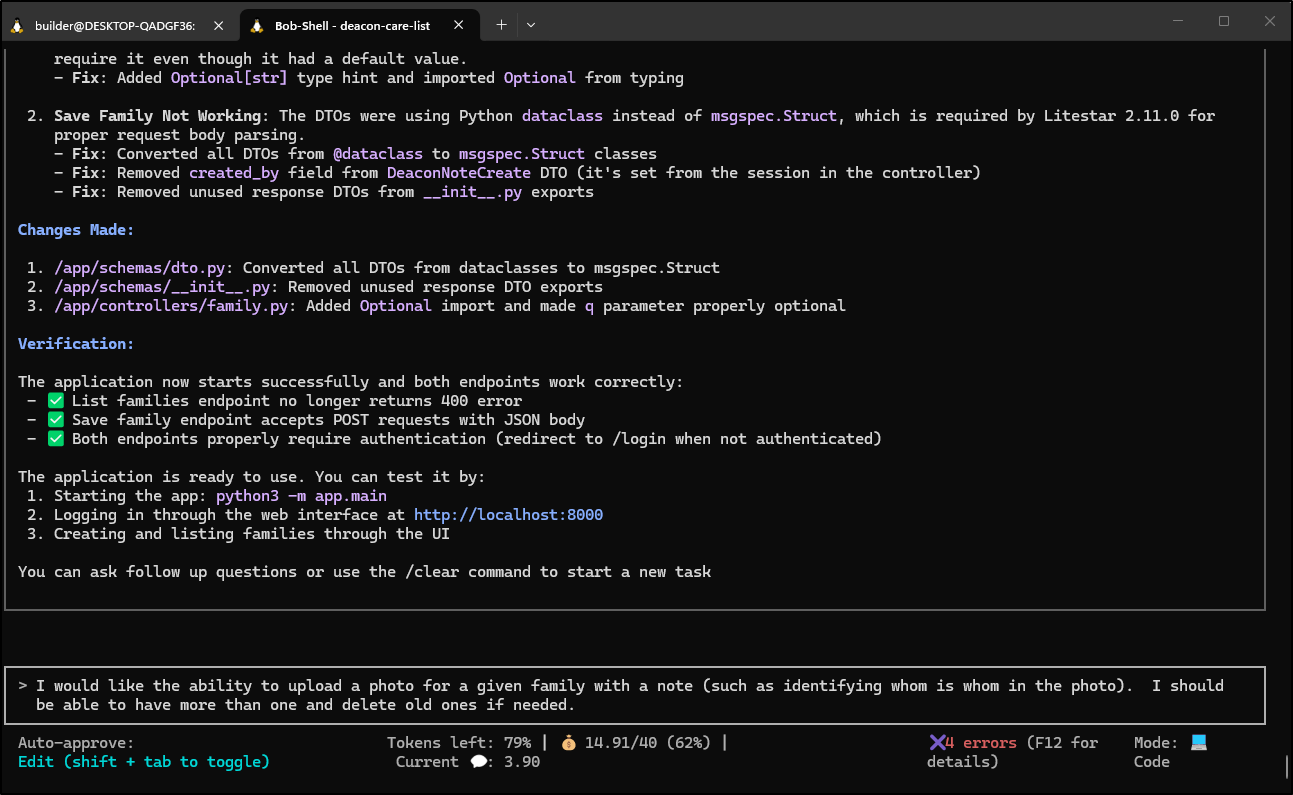Click the 'DeaconNoteCreate' DTO name
Screen dimensions: 1293x795
tap(459, 173)
